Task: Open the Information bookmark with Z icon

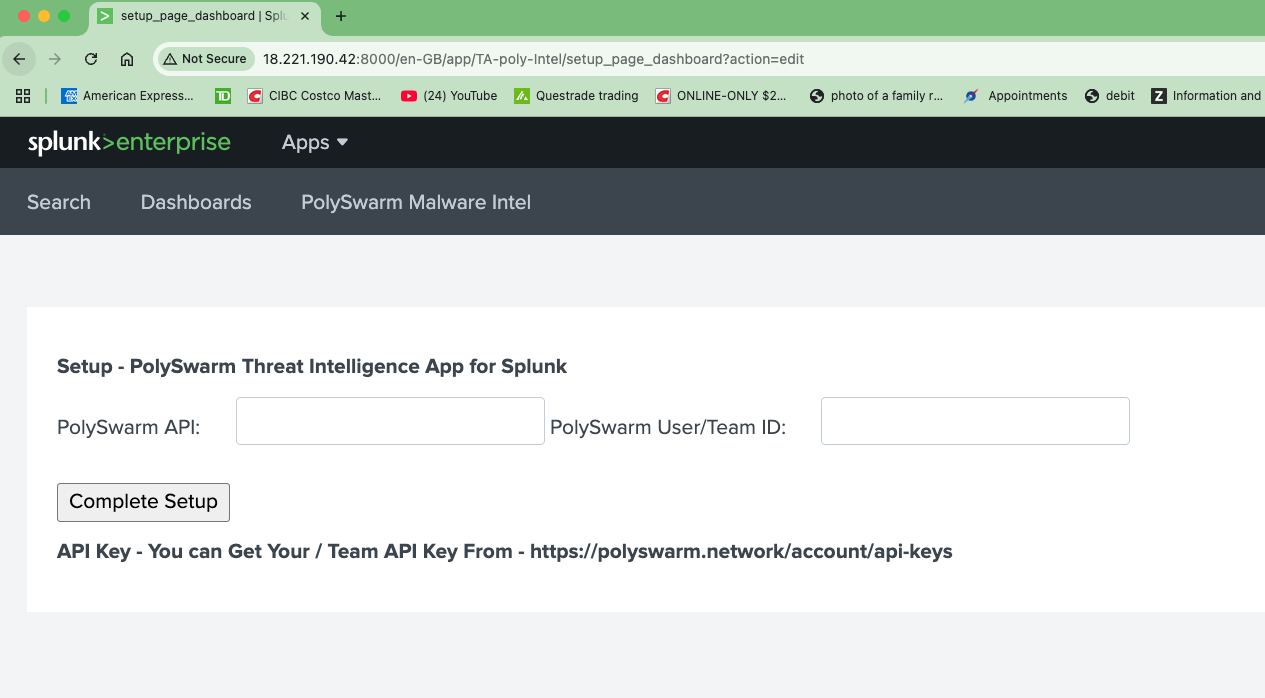Action: (1207, 96)
